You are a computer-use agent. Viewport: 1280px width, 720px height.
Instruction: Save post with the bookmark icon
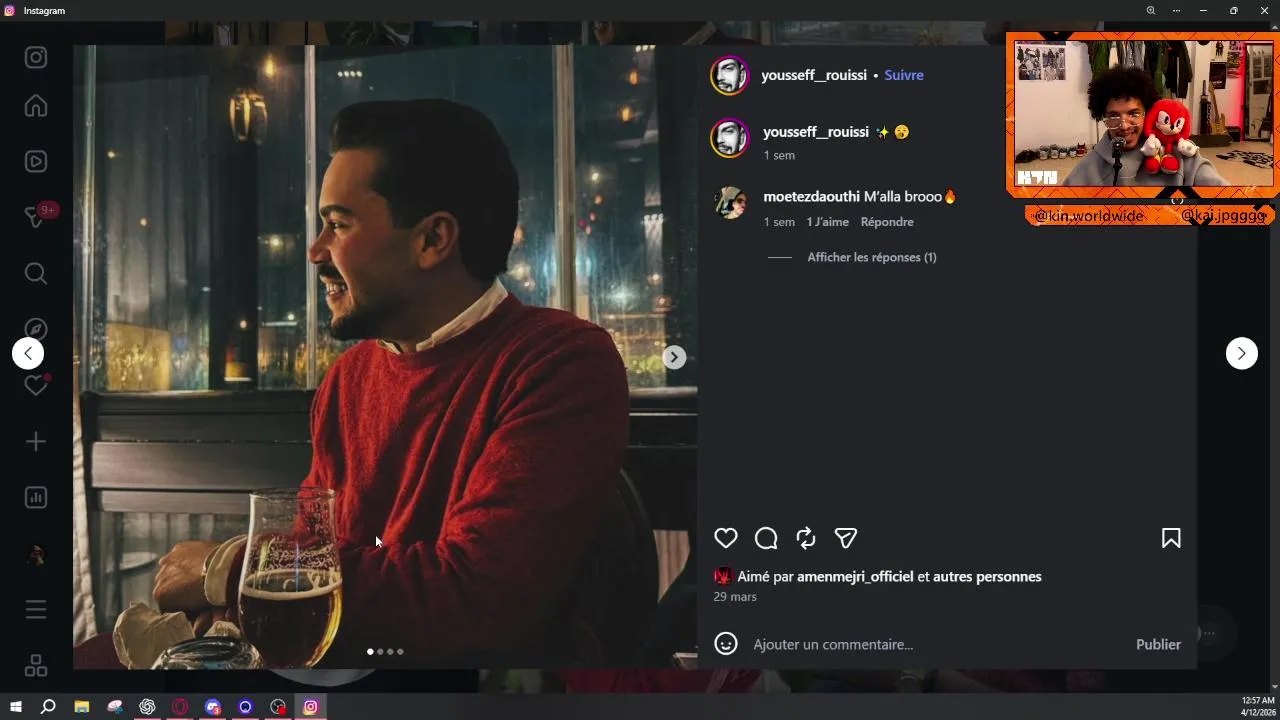[x=1171, y=538]
